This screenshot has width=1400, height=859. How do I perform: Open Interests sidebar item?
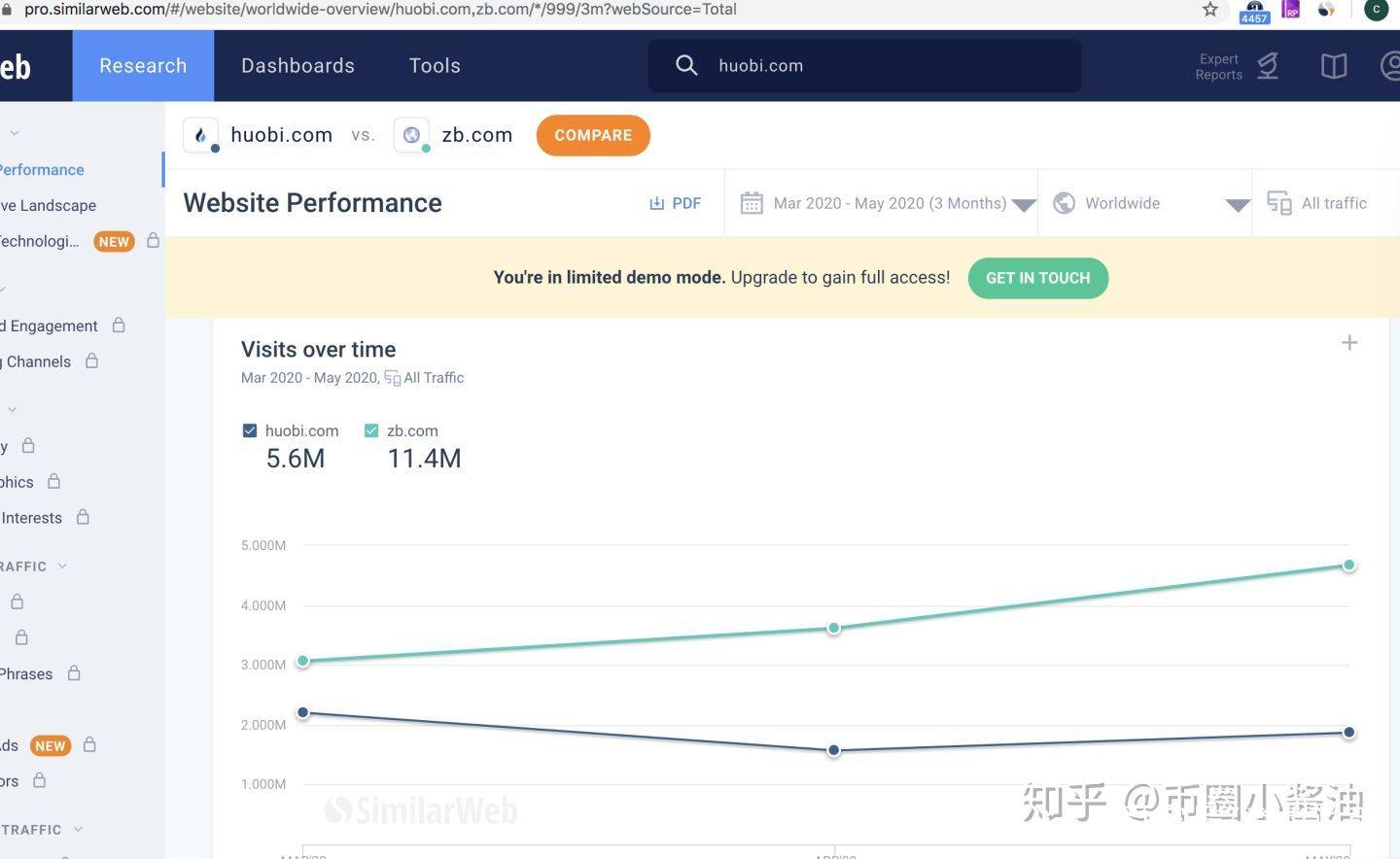click(x=31, y=518)
